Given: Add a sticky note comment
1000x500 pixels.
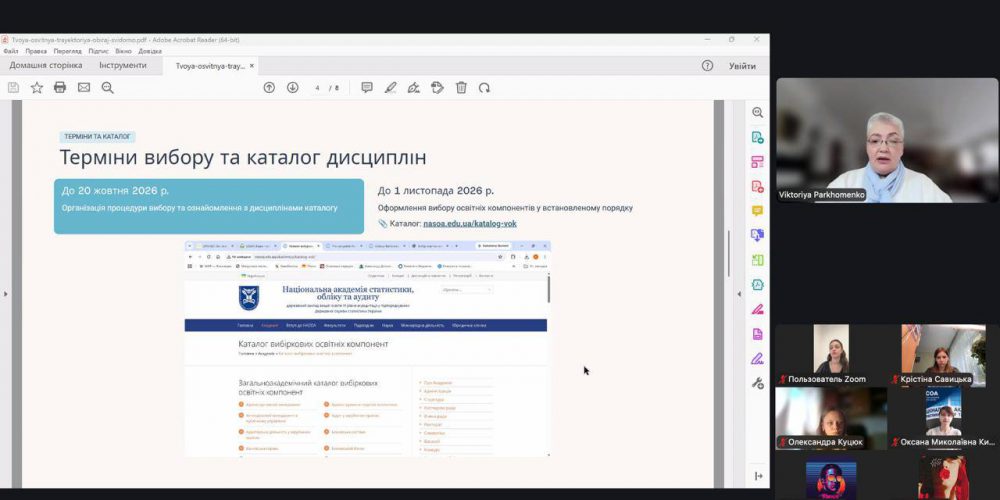Looking at the screenshot, I should pos(367,87).
